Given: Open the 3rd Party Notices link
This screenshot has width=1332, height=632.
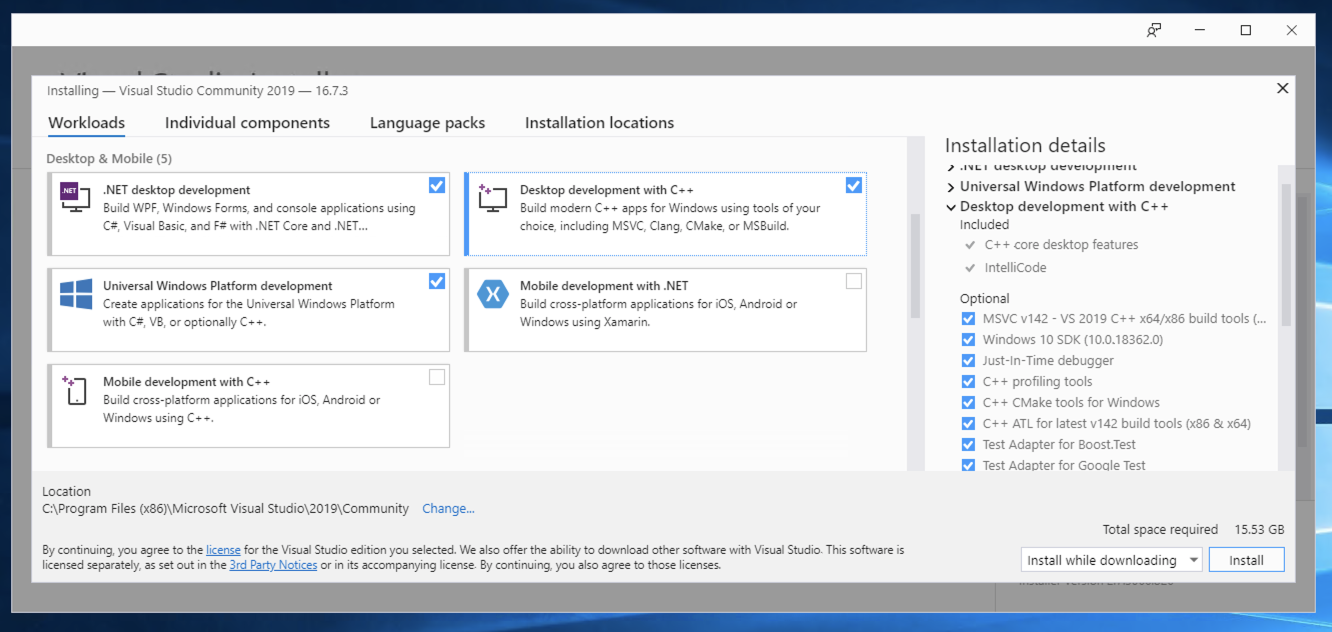Looking at the screenshot, I should (273, 565).
